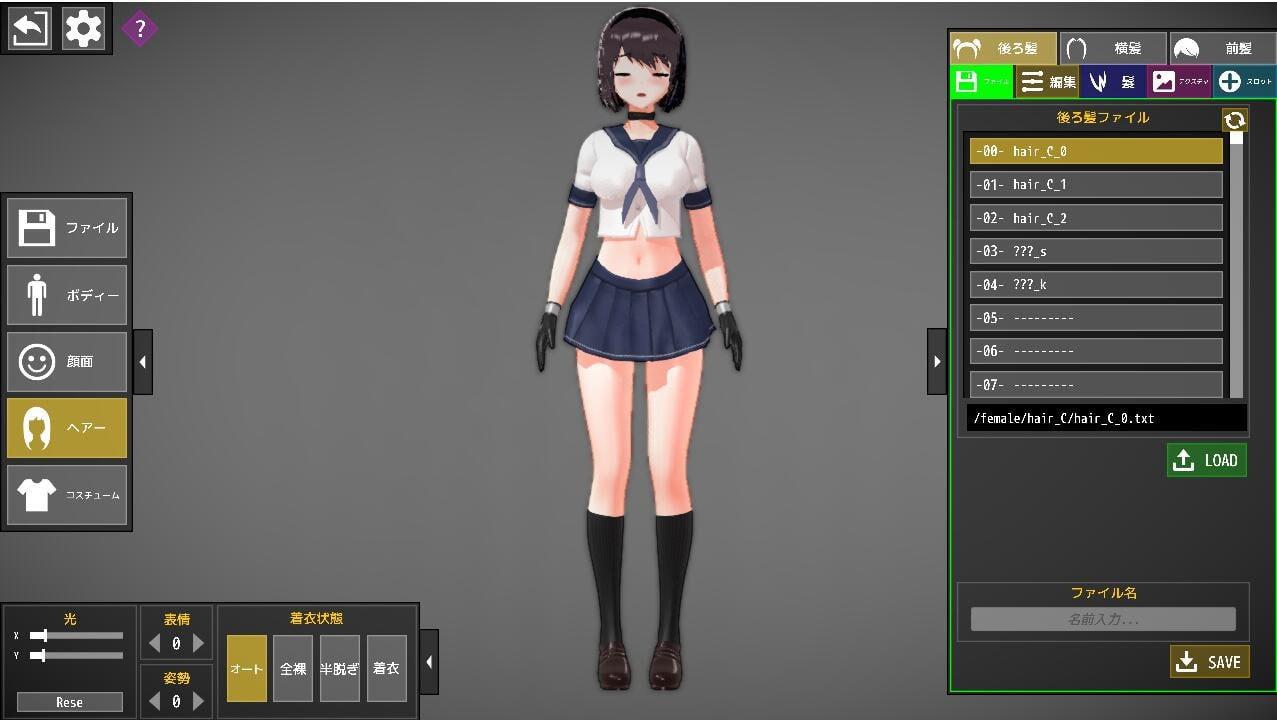
Task: Refresh the 後ろ髪ファイル list
Action: (1235, 120)
